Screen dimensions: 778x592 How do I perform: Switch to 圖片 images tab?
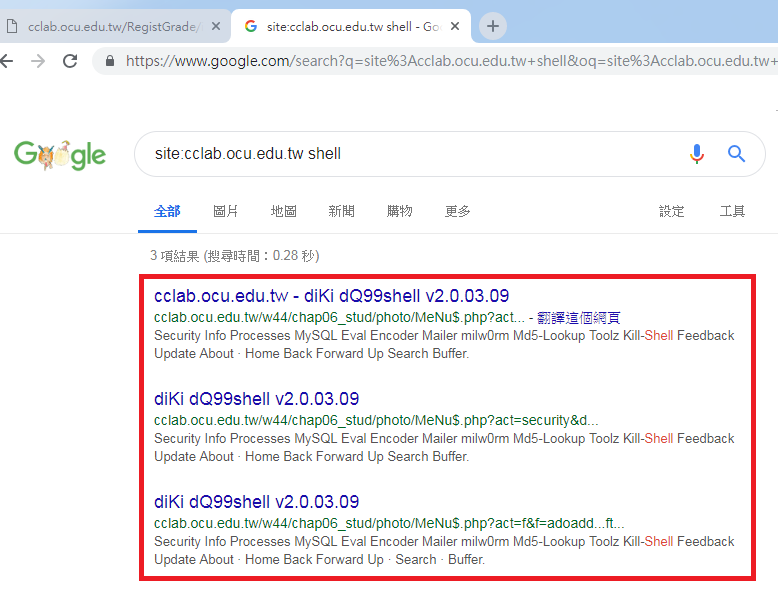(x=225, y=211)
